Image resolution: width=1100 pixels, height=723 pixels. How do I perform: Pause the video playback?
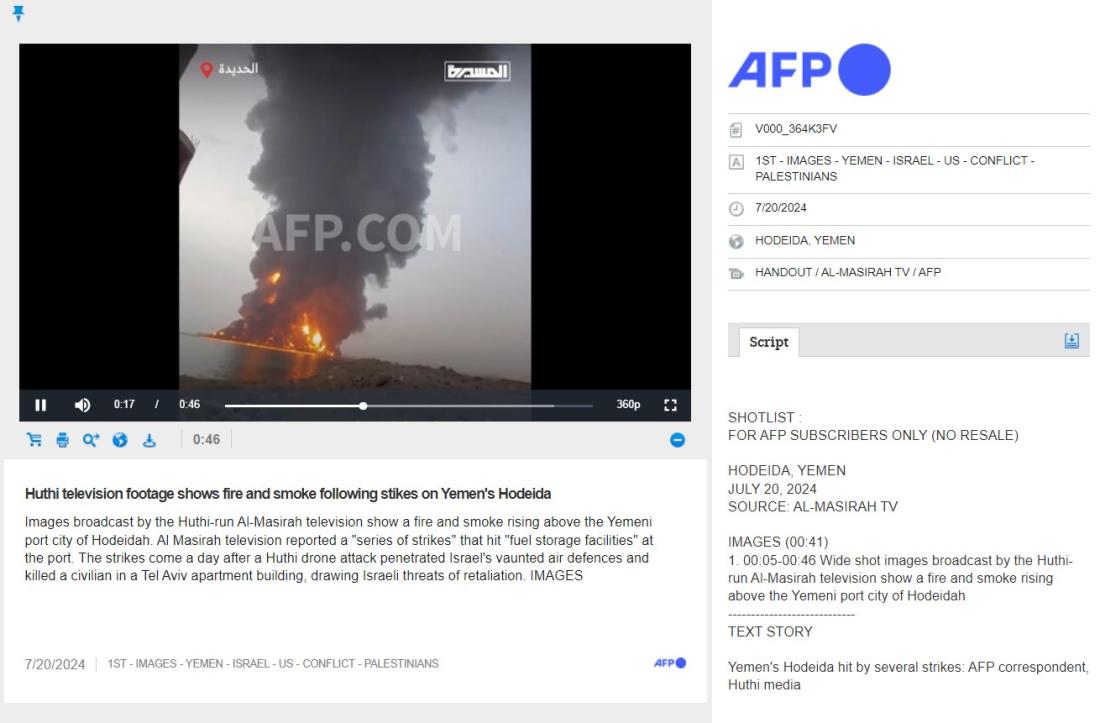click(41, 405)
